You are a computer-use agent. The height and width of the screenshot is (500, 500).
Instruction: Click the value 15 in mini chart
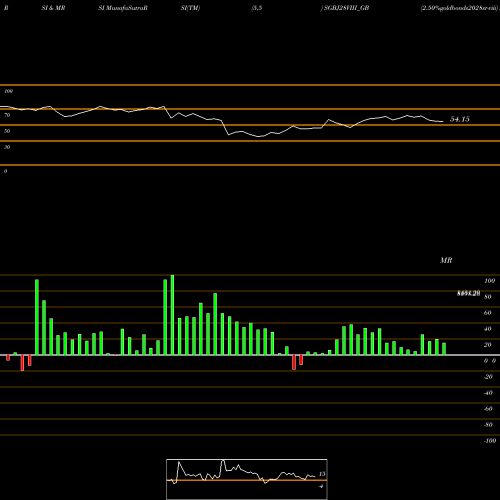pyautogui.click(x=322, y=474)
